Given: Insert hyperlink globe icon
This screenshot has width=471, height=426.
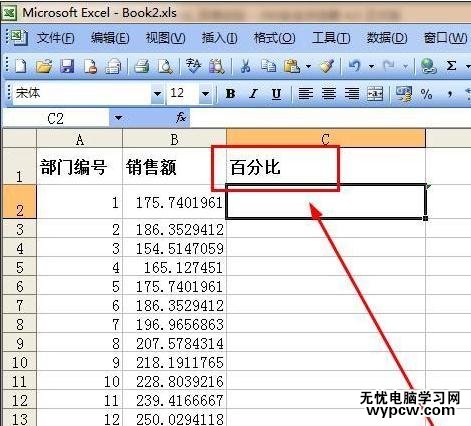Looking at the screenshot, I should 428,66.
